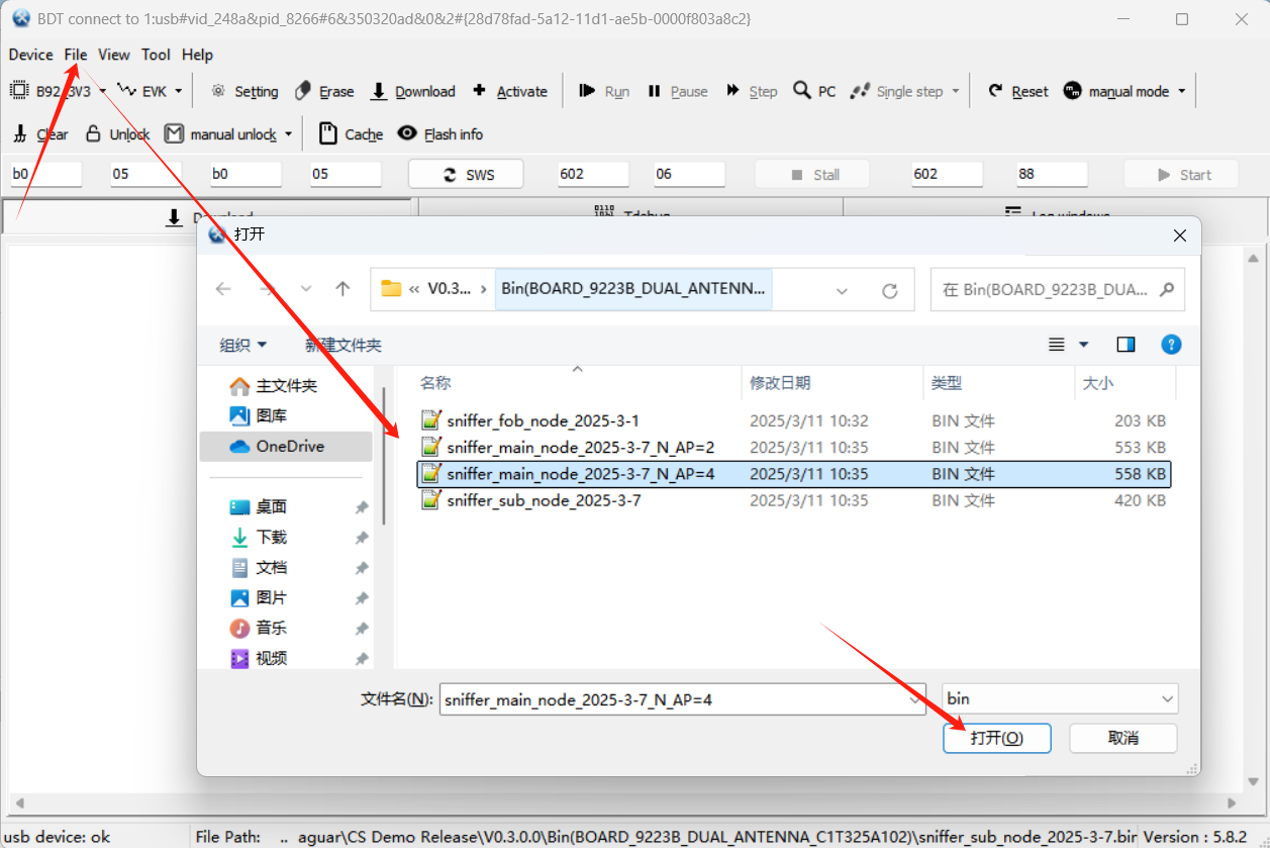Toggle the preview pane button
The height and width of the screenshot is (848, 1270).
(x=1126, y=345)
